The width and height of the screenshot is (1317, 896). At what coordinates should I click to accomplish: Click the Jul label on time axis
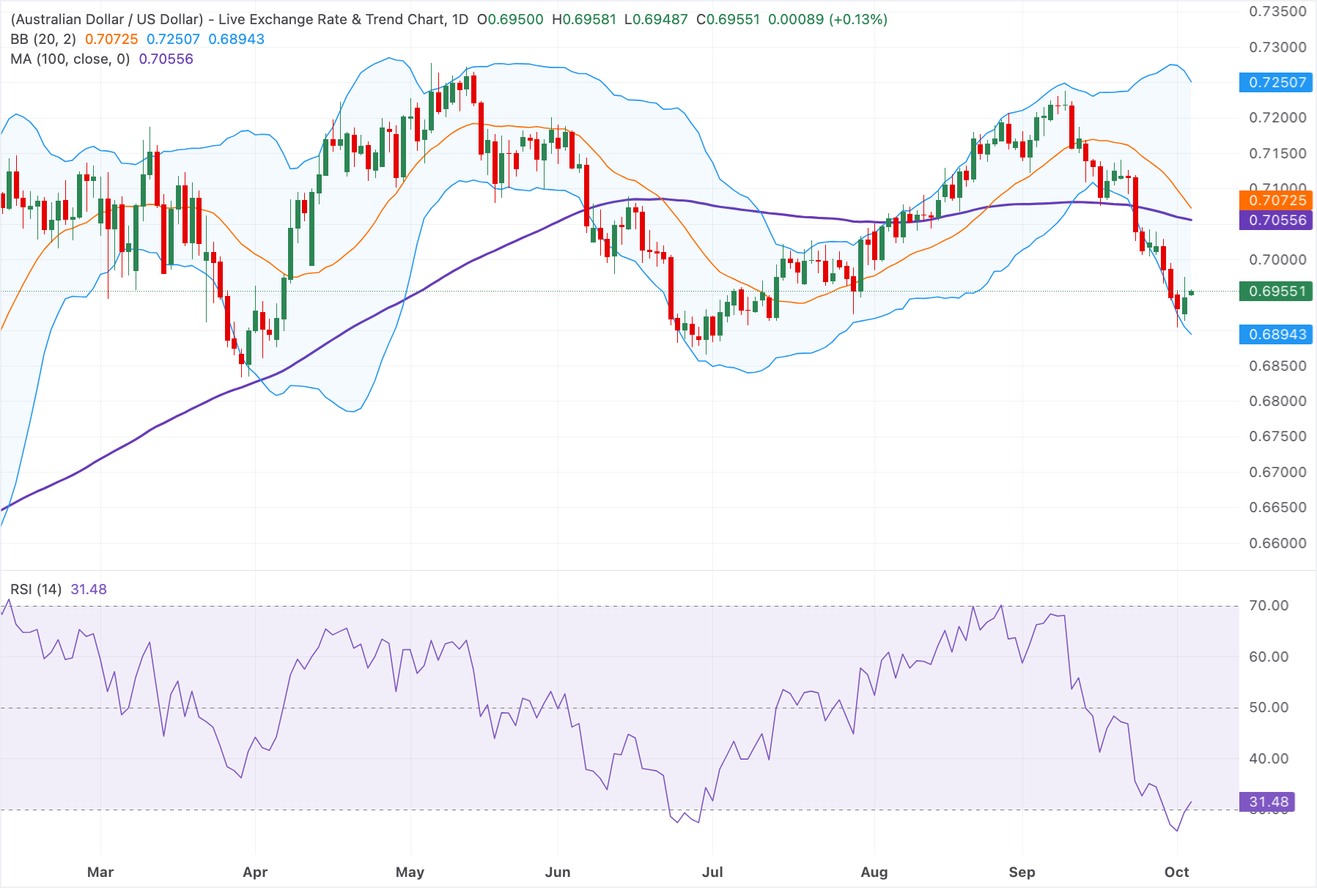point(712,872)
